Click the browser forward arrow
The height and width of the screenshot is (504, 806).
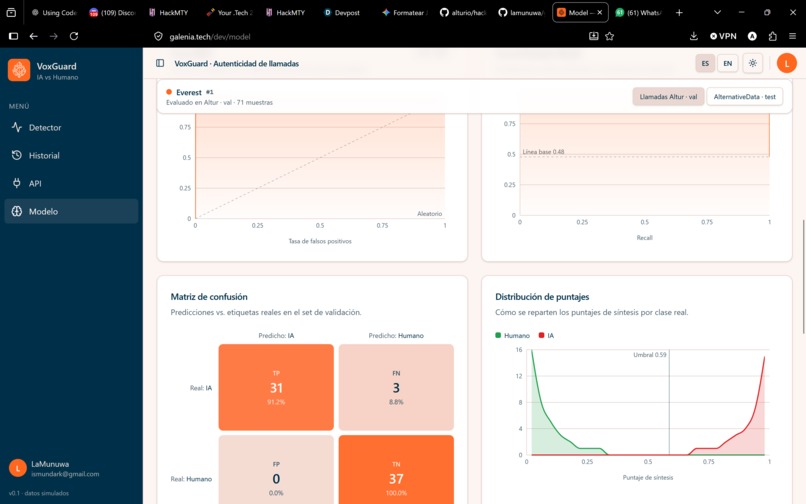tap(54, 36)
